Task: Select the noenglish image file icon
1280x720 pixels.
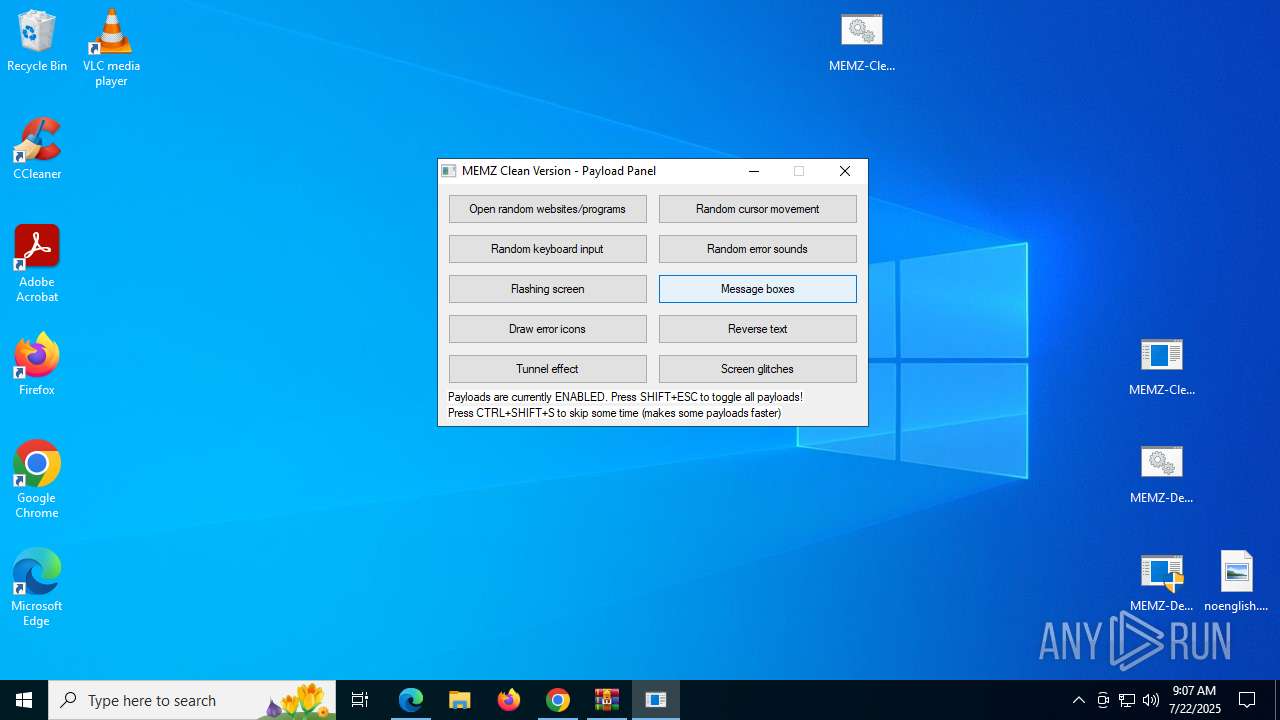Action: tap(1237, 582)
